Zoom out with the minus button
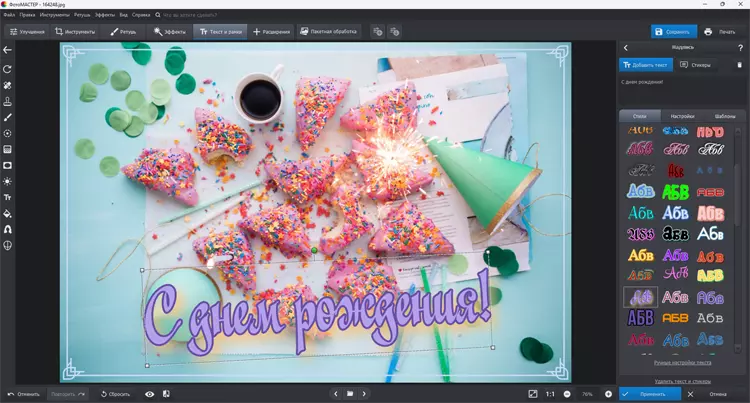The height and width of the screenshot is (403, 750). [x=567, y=394]
